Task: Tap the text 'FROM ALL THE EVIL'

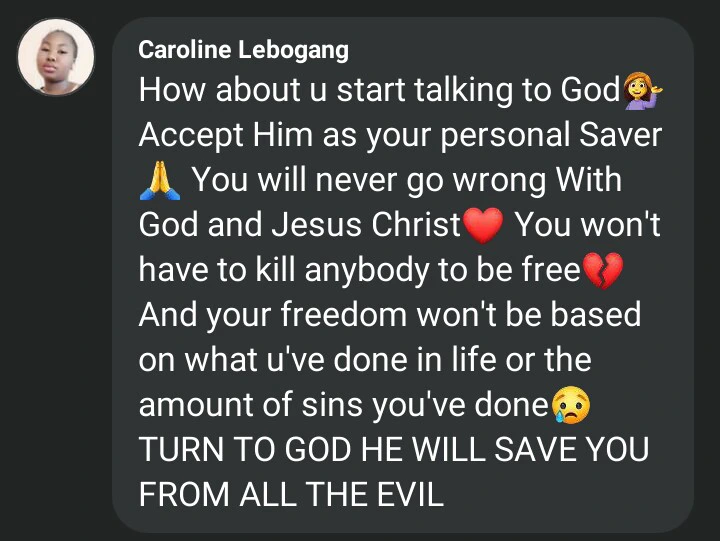Action: tap(291, 494)
